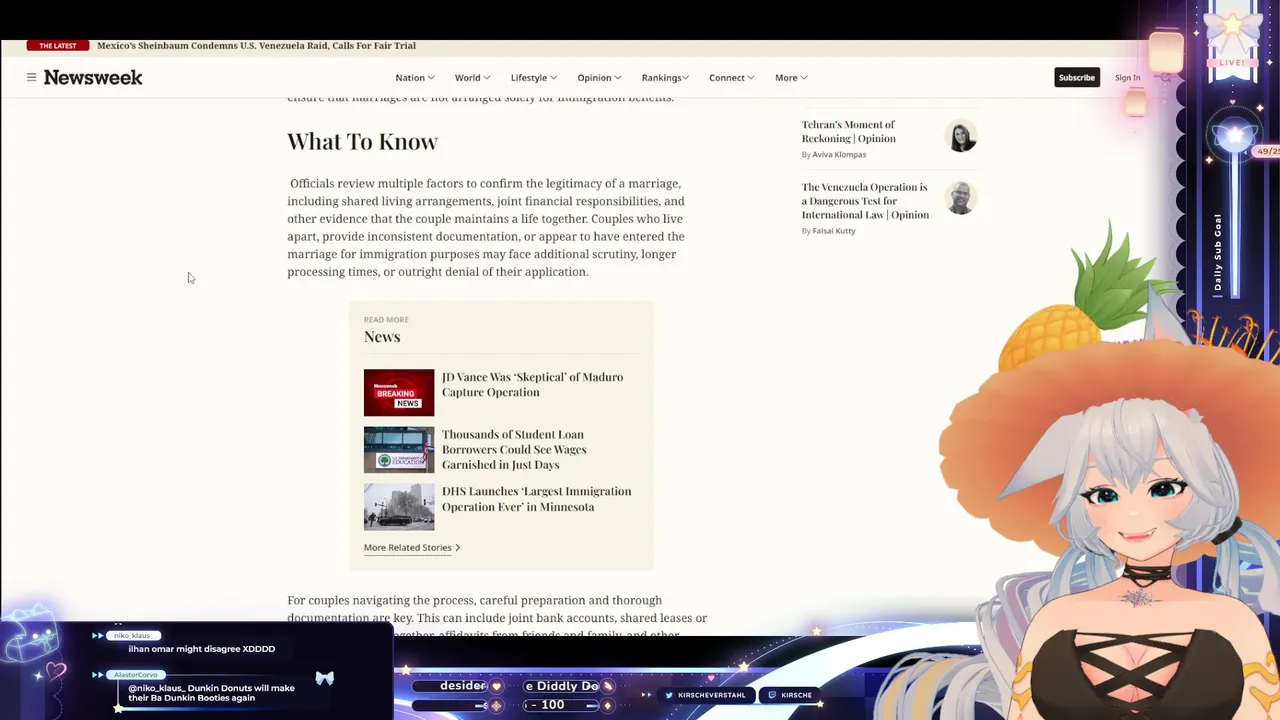Click the Twitter bird icon by KIRSCHEVERSTAHL
The height and width of the screenshot is (720, 1280).
669,695
